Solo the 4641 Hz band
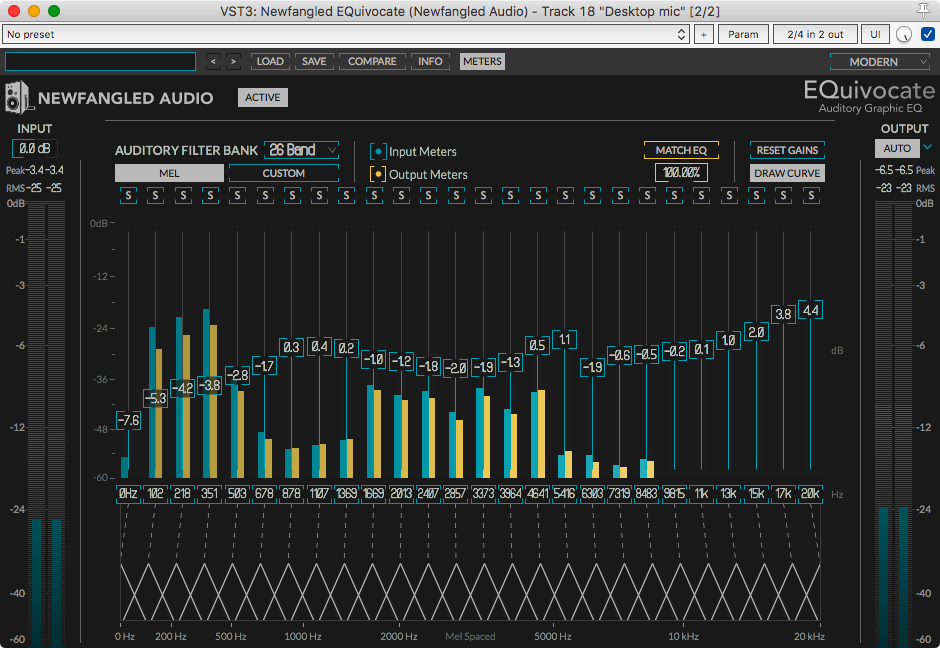Image resolution: width=940 pixels, height=648 pixels. [538, 195]
